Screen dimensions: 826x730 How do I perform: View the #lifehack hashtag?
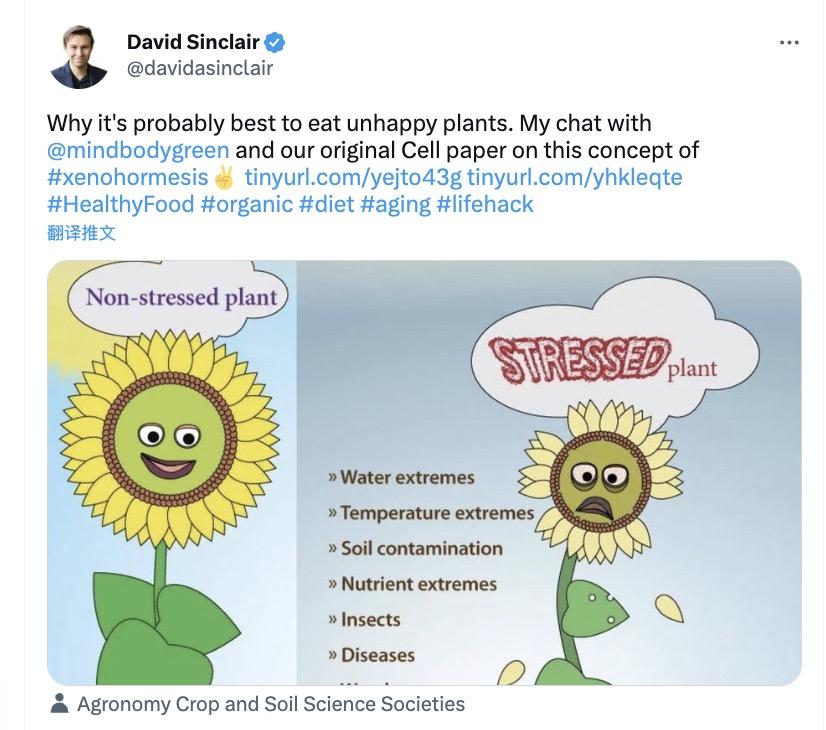tap(485, 205)
